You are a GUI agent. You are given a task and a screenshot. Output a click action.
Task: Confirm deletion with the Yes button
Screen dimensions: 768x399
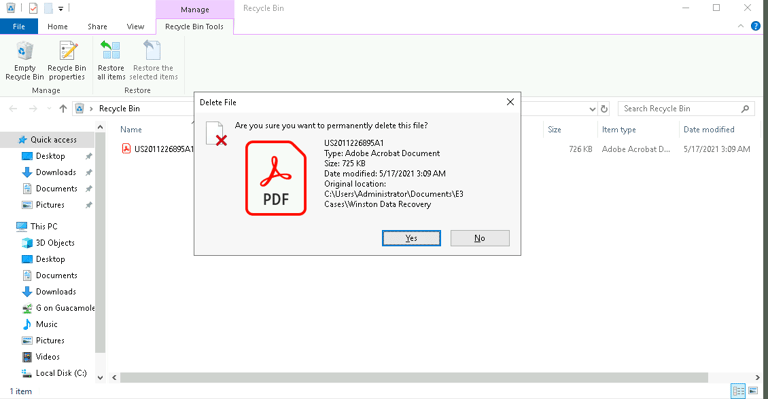411,238
